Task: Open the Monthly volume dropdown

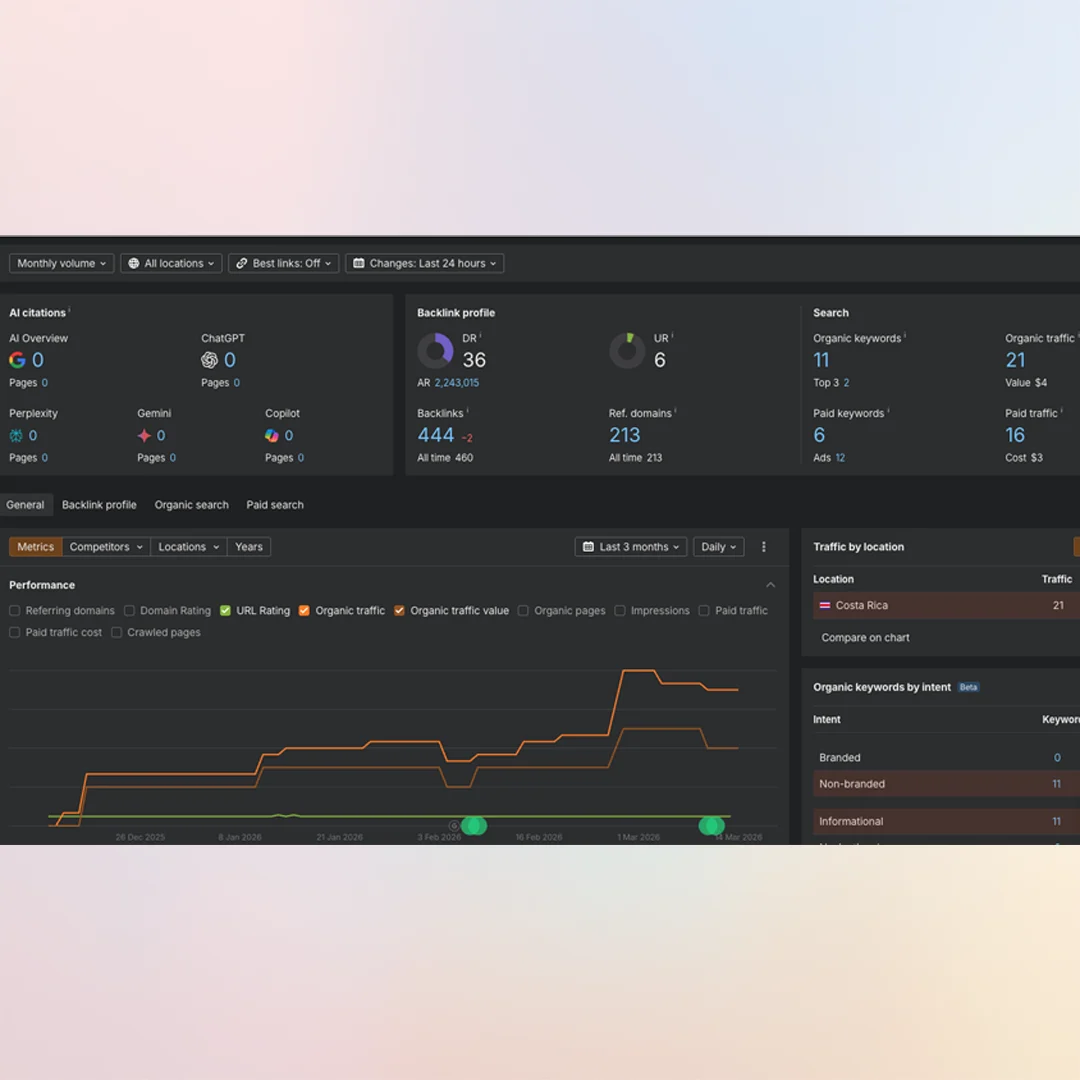Action: [61, 263]
